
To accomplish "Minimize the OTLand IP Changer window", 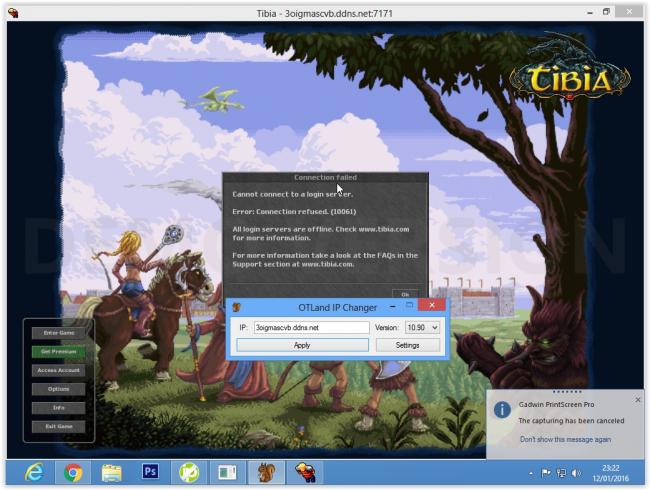I will tap(393, 306).
